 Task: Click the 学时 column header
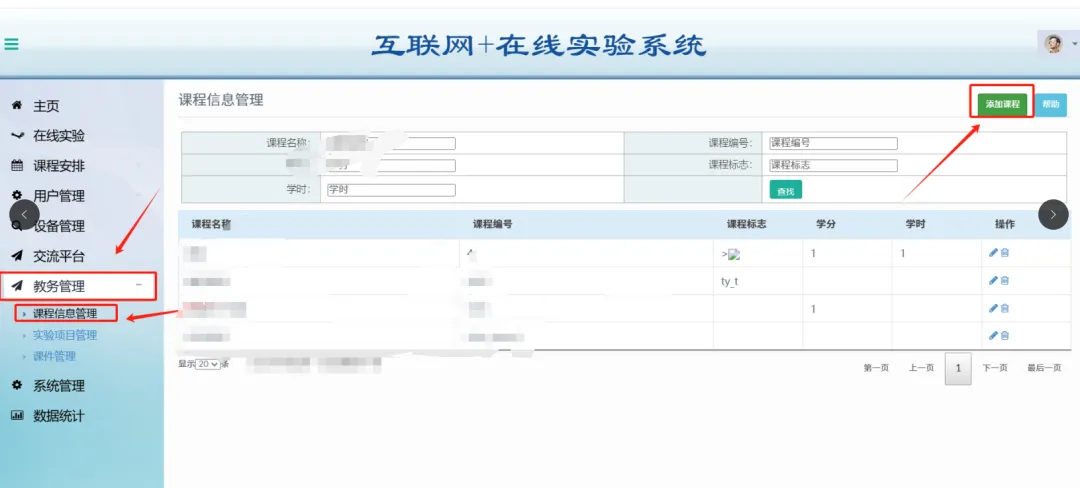[915, 224]
